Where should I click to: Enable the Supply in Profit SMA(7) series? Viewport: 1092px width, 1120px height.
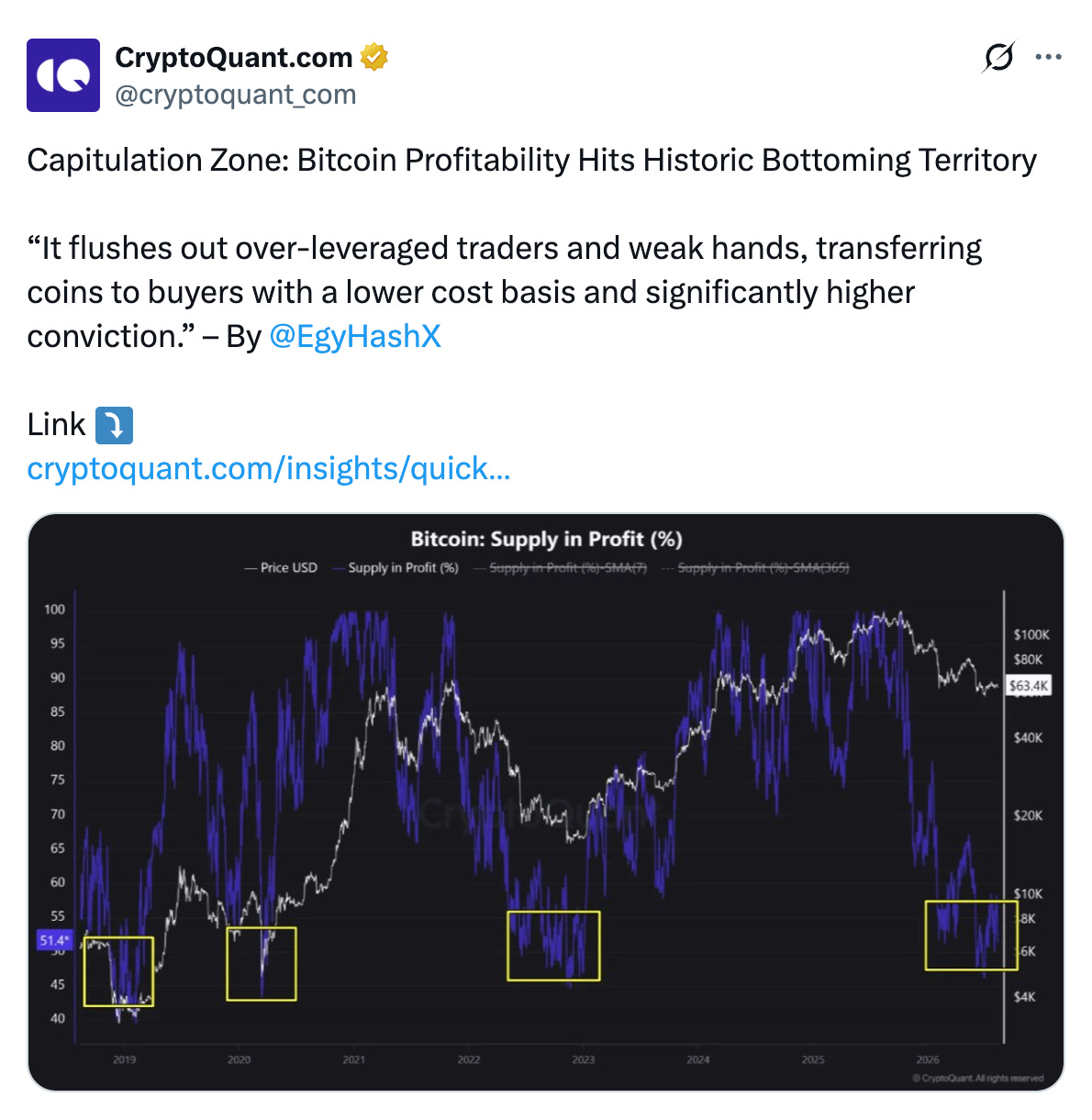coord(561,567)
